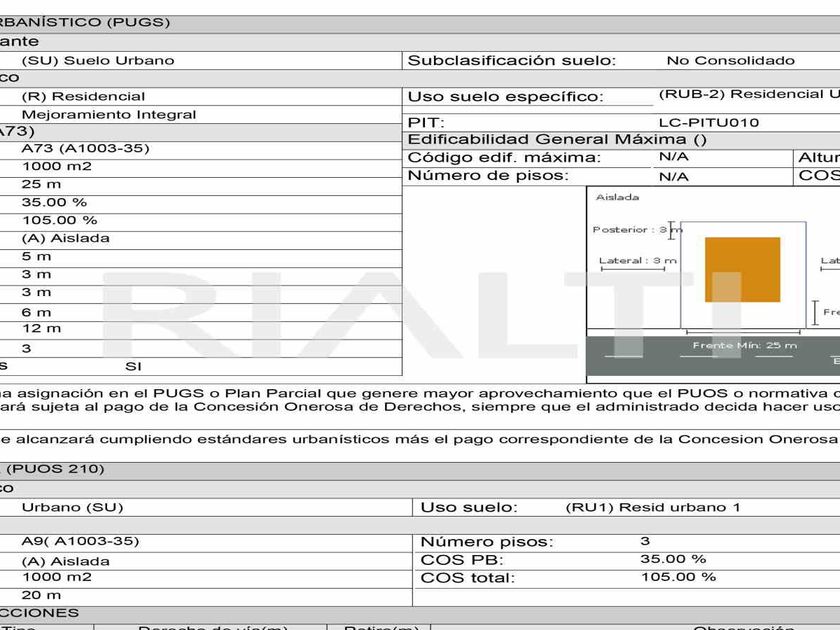Select the '(SU) Suelo Urbano' value

(98, 61)
